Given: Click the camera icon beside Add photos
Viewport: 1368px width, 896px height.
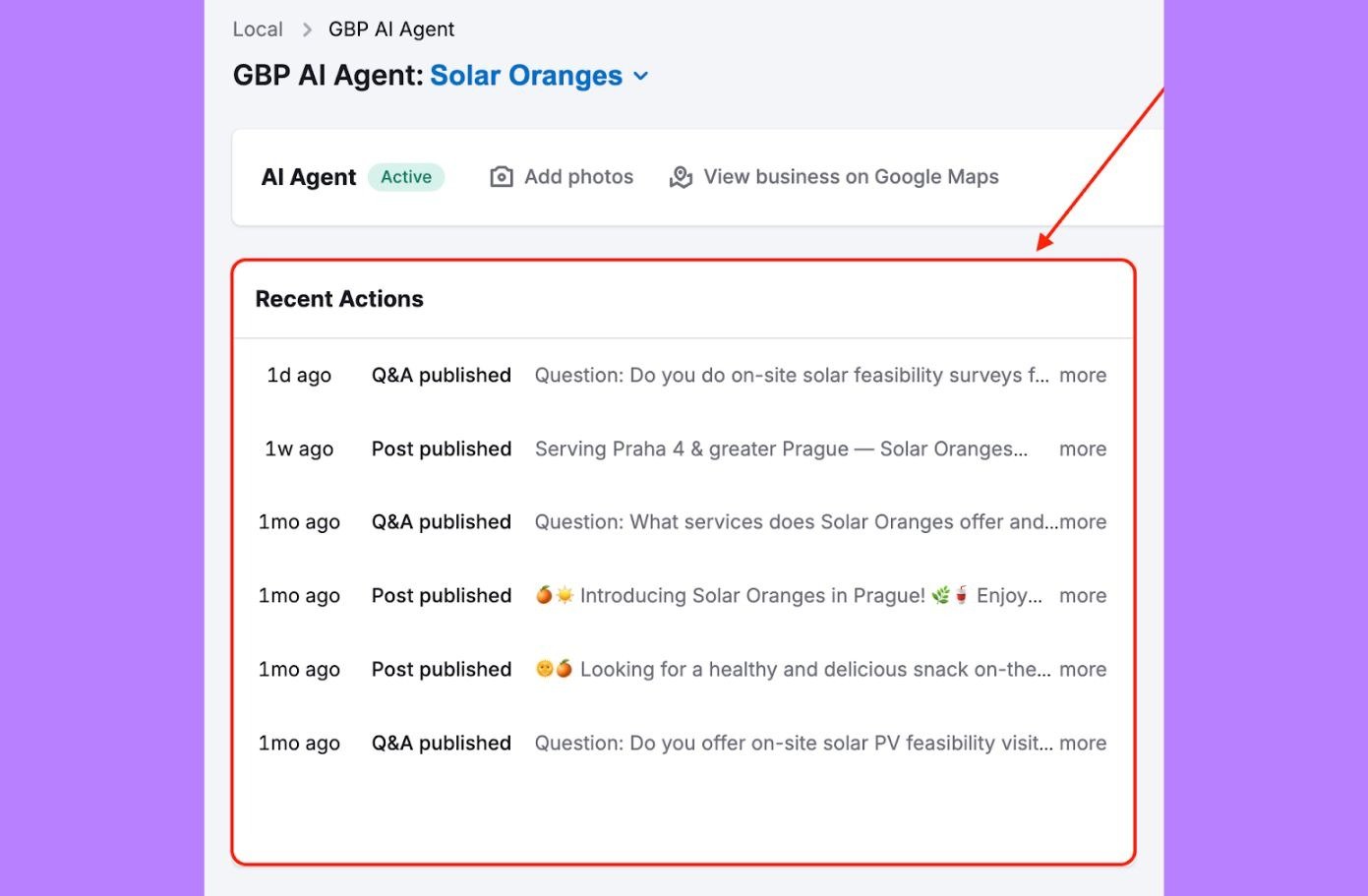Looking at the screenshot, I should (x=502, y=177).
